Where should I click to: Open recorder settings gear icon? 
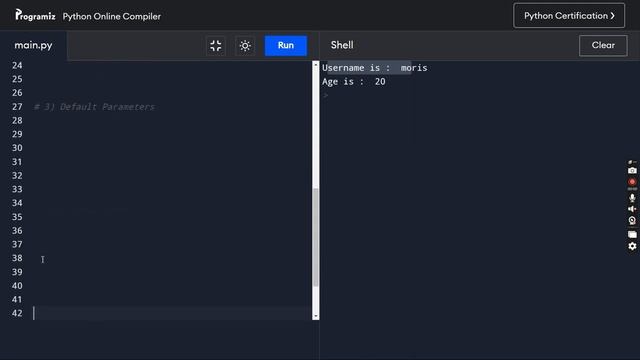(632, 246)
